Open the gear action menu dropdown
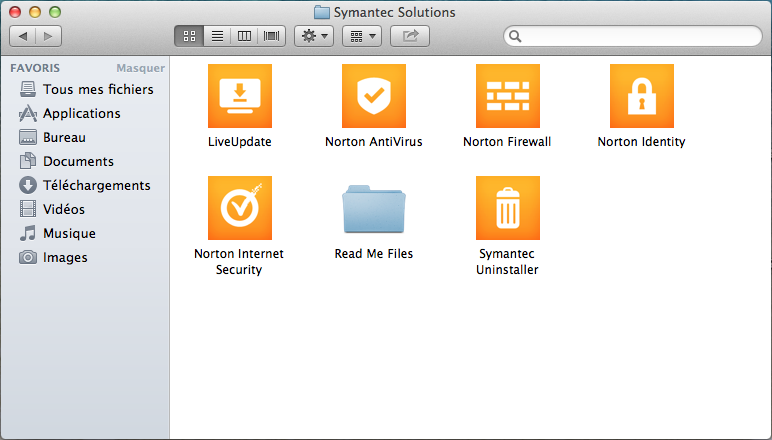The image size is (772, 440). pos(314,36)
